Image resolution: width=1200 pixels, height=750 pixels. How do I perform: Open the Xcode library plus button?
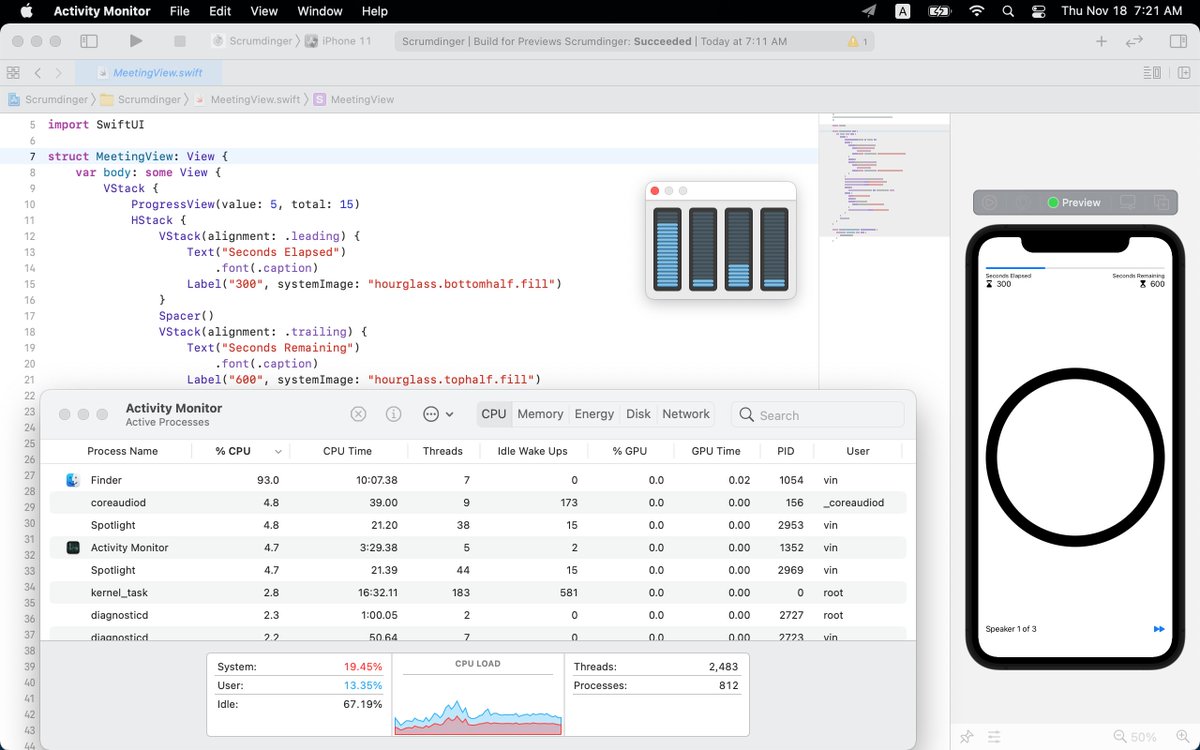[1101, 41]
